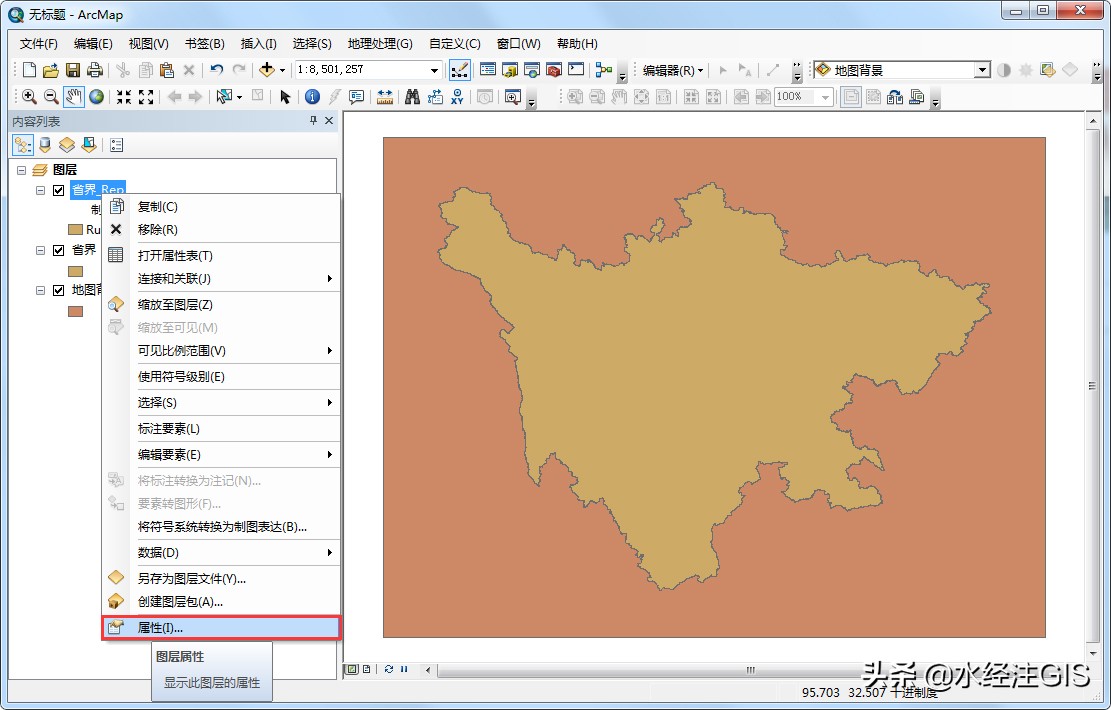This screenshot has width=1111, height=710.
Task: Open the 地理处理(G) menu
Action: coord(380,44)
